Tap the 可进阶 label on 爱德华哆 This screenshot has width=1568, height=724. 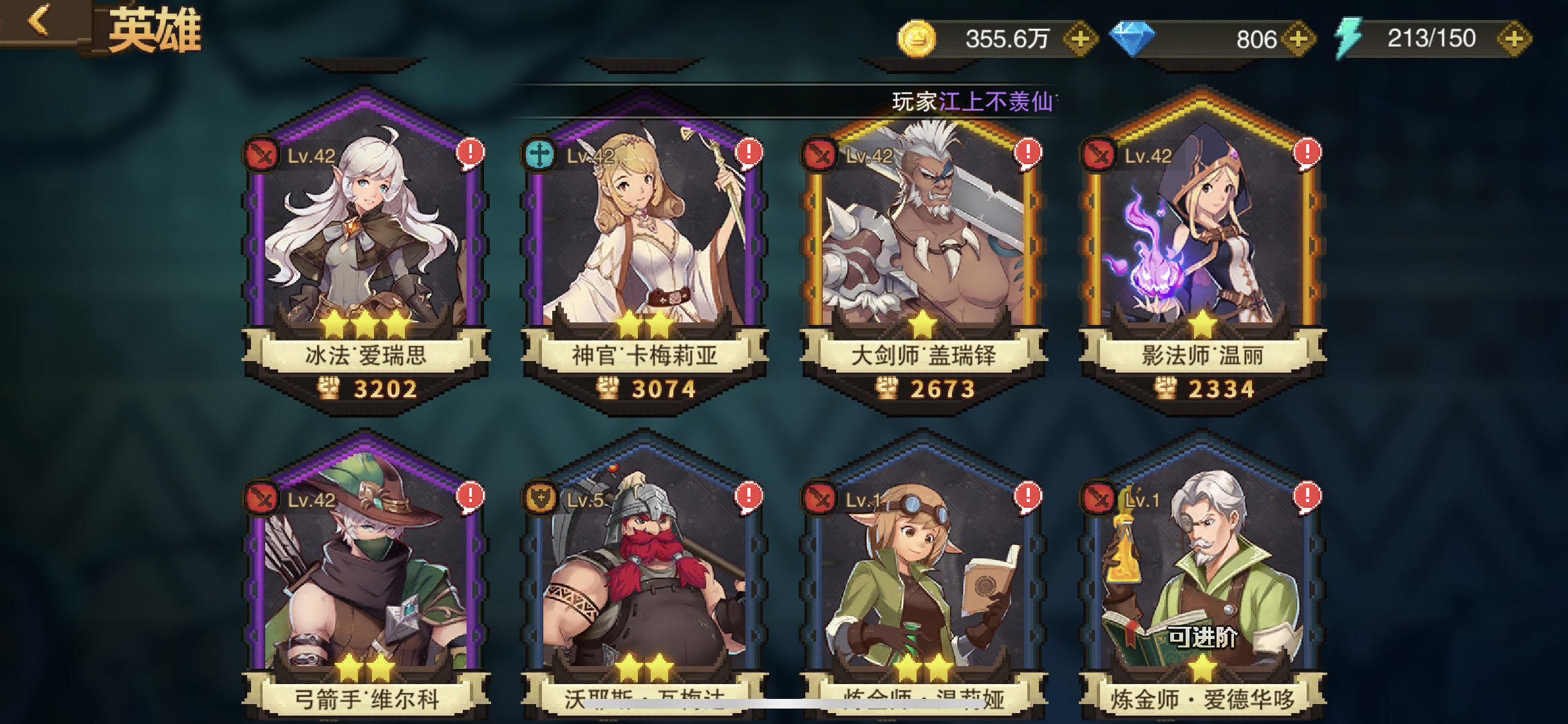click(1202, 638)
